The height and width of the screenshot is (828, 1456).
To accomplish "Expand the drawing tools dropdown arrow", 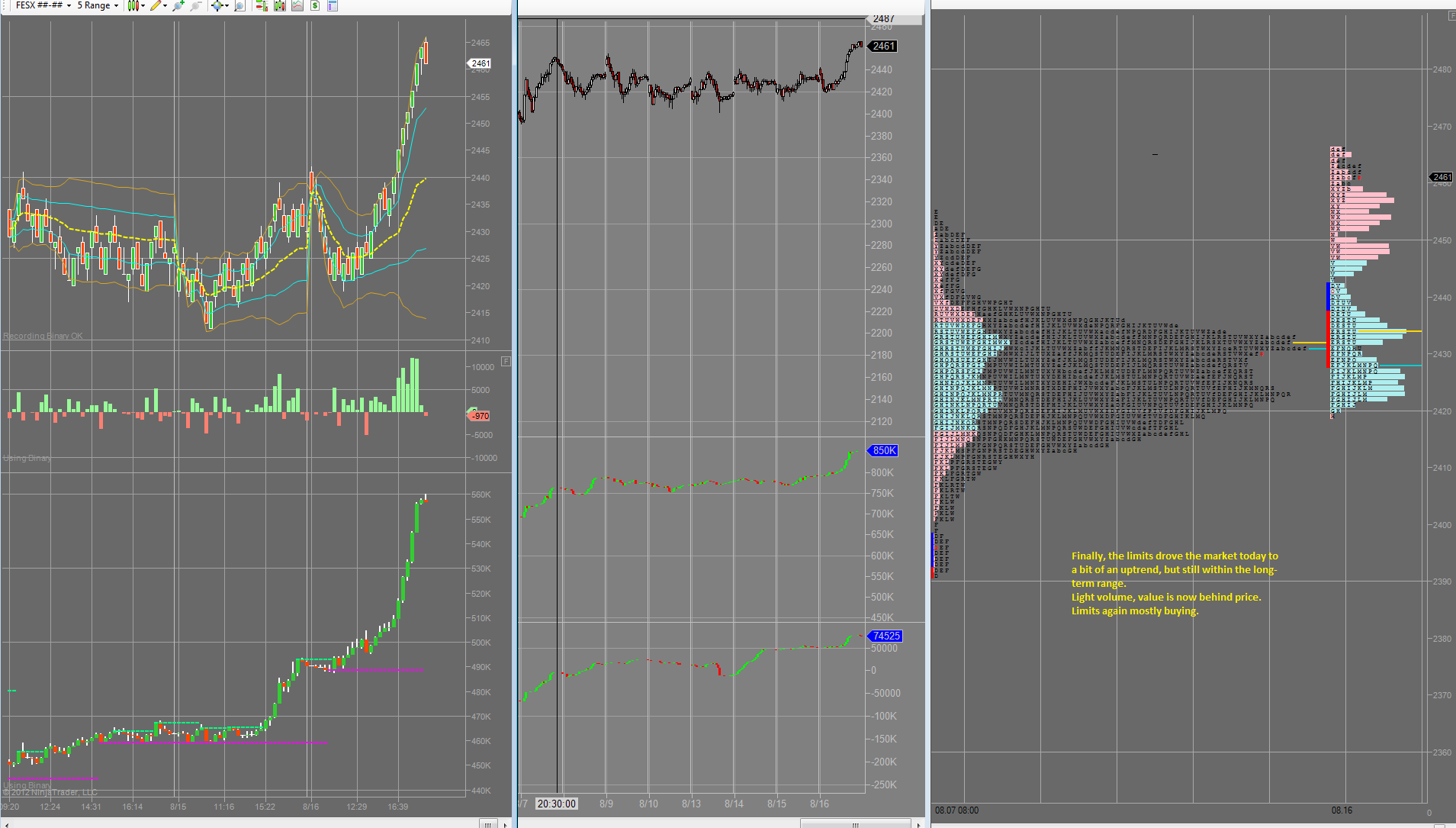I will (x=165, y=5).
